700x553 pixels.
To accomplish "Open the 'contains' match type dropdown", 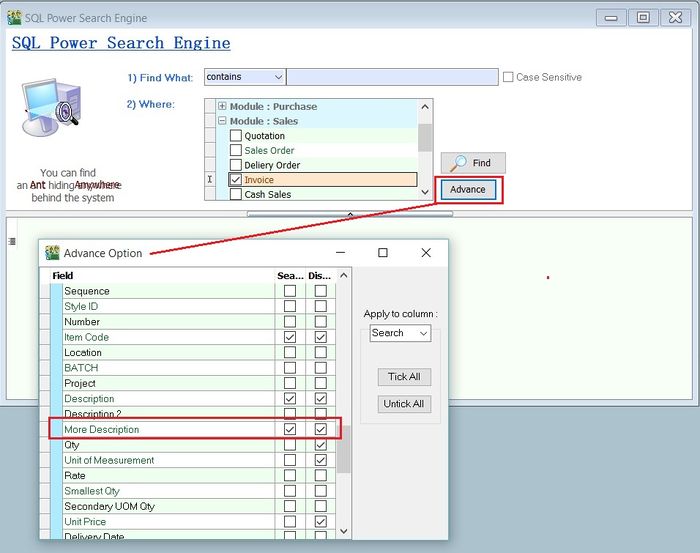I will point(278,77).
